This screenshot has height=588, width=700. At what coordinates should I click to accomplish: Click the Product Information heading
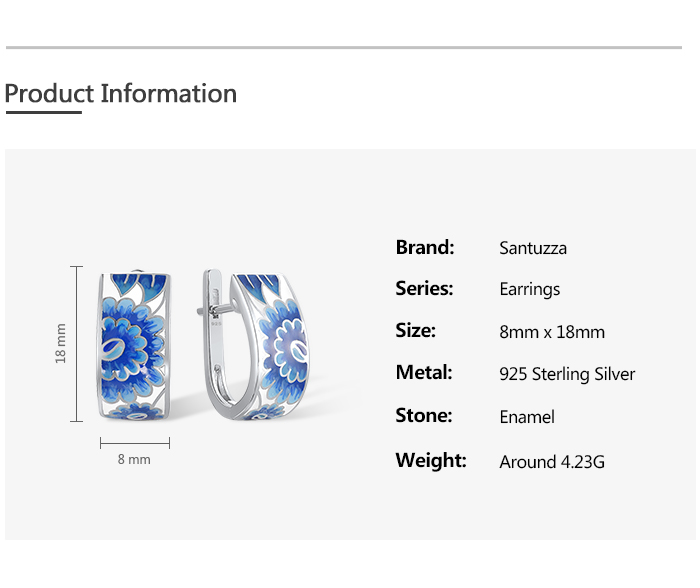[x=121, y=94]
